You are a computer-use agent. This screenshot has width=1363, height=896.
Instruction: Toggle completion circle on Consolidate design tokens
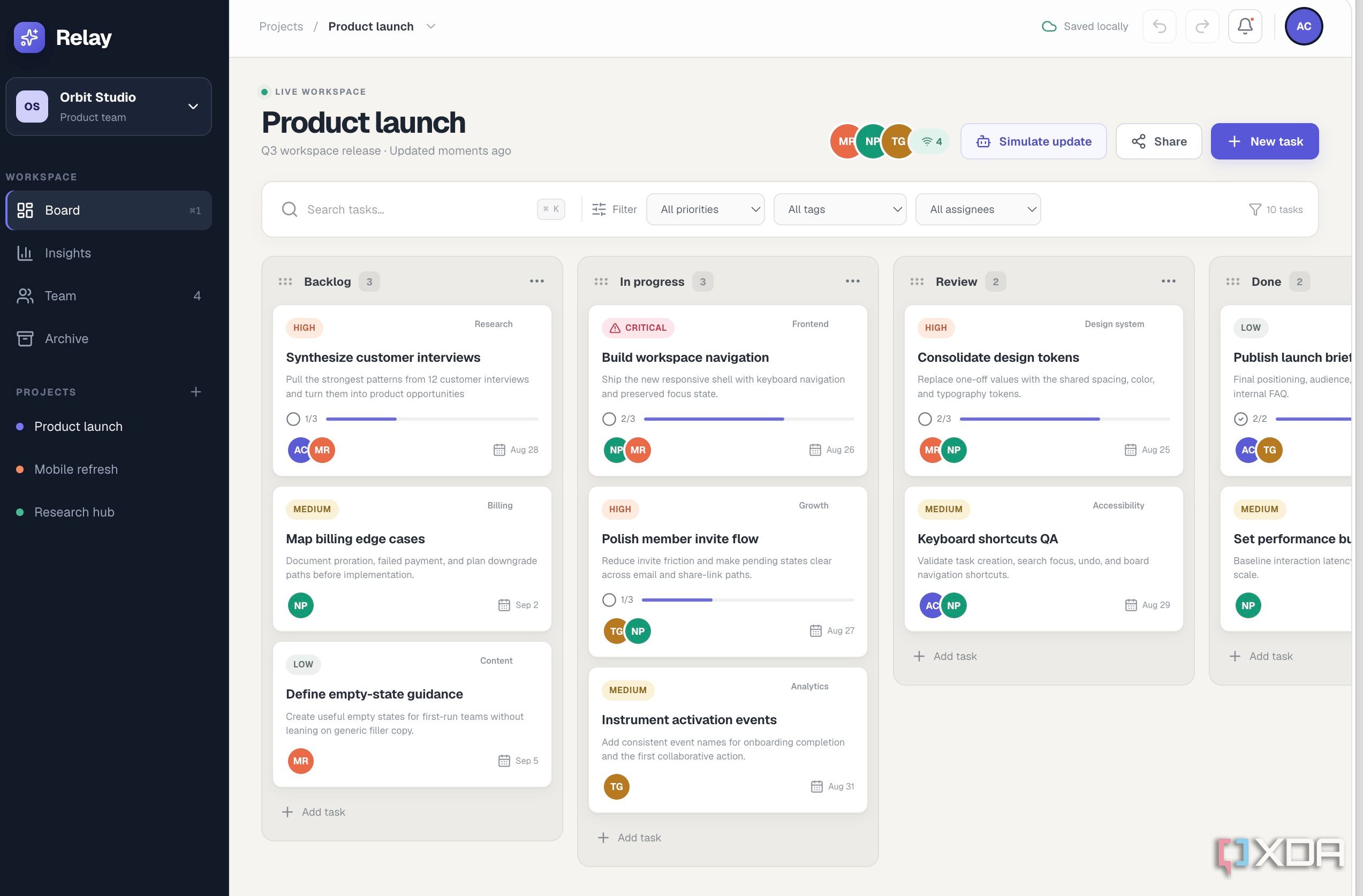pyautogui.click(x=925, y=419)
